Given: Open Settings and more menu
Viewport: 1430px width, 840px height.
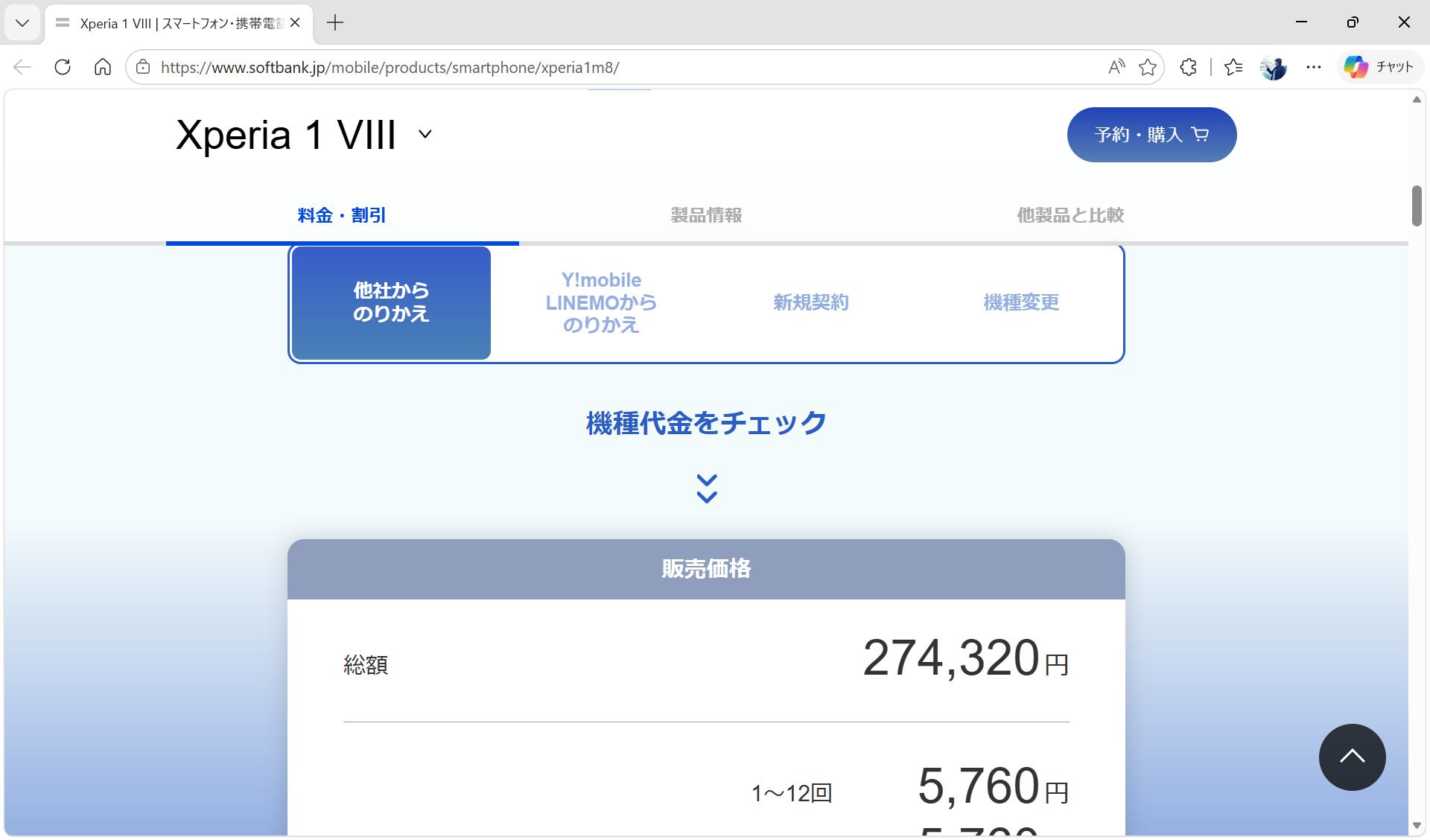Looking at the screenshot, I should coord(1314,67).
